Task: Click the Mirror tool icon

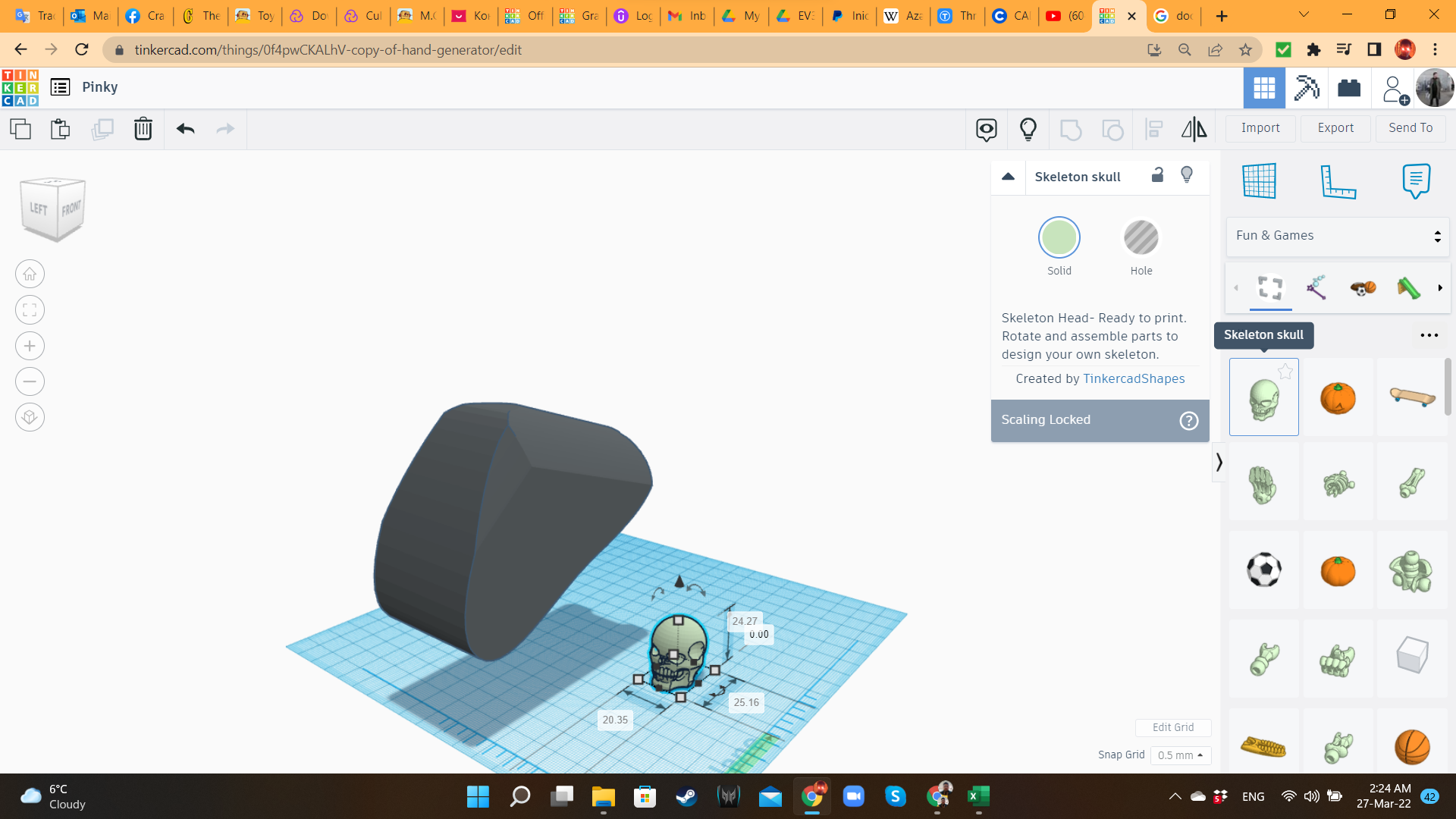Action: pyautogui.click(x=1194, y=129)
